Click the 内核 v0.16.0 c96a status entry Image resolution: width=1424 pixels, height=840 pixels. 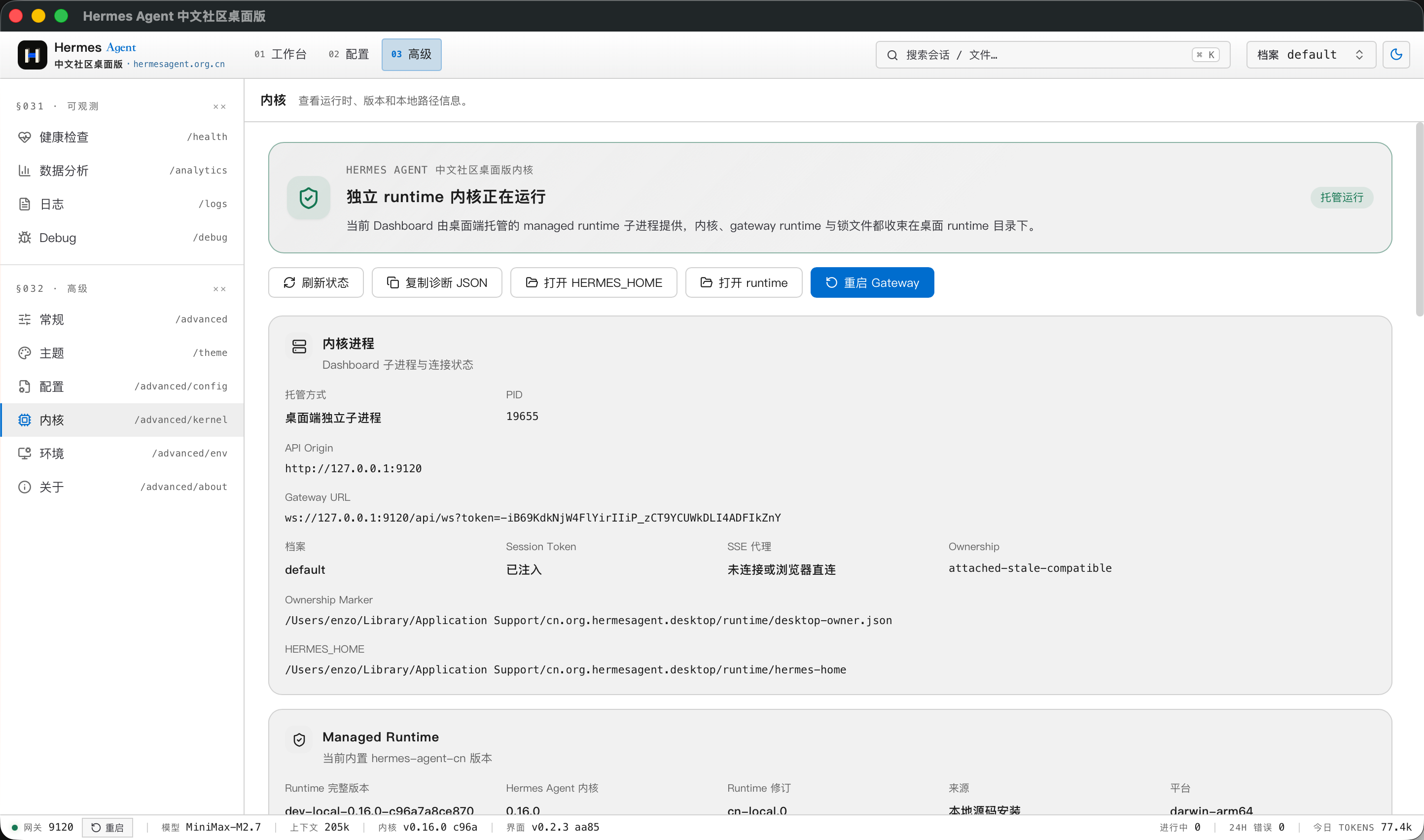point(427,828)
